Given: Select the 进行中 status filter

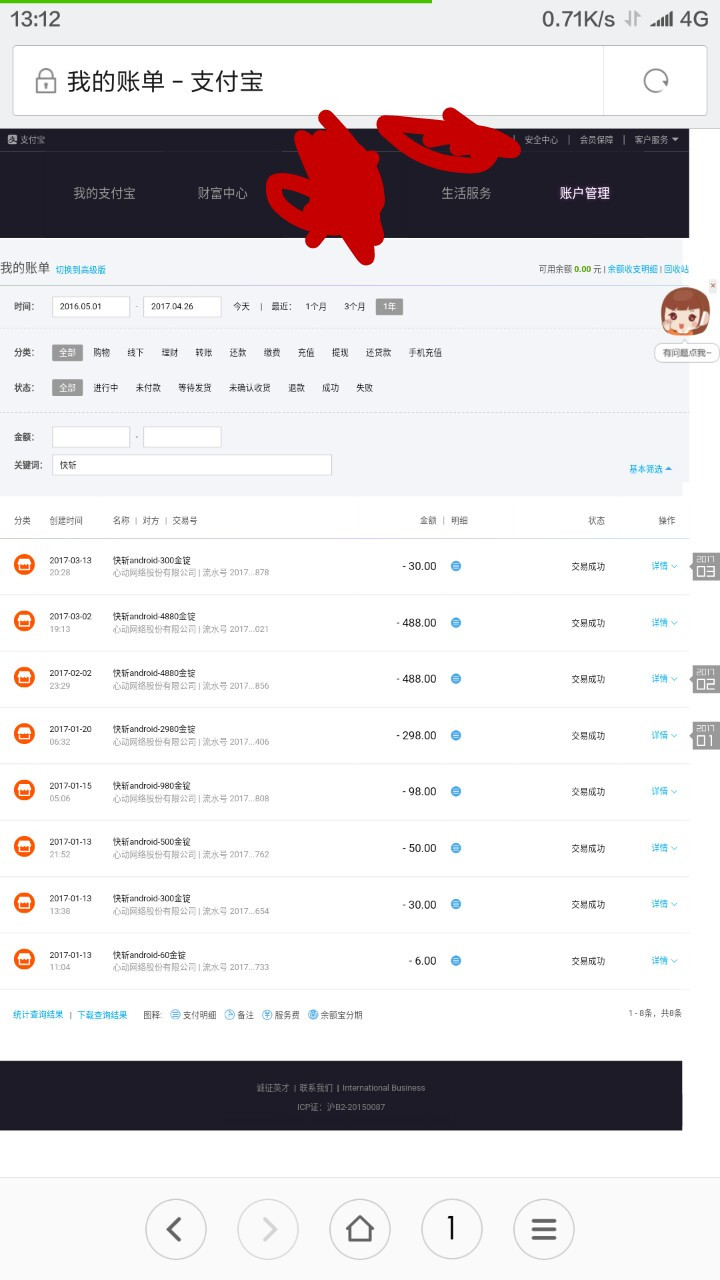Looking at the screenshot, I should pos(106,387).
